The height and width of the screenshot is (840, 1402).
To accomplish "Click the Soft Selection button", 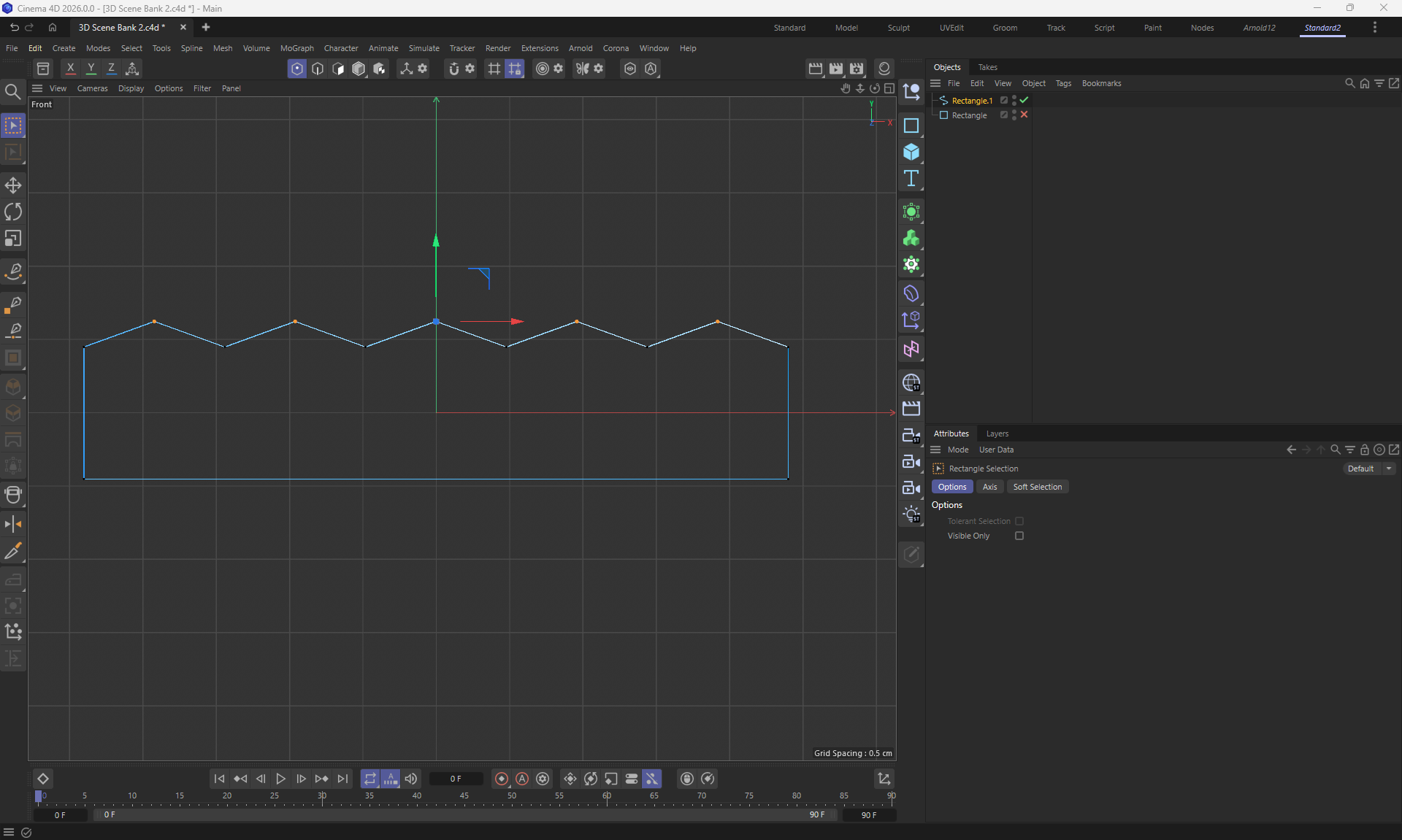I will pos(1037,487).
